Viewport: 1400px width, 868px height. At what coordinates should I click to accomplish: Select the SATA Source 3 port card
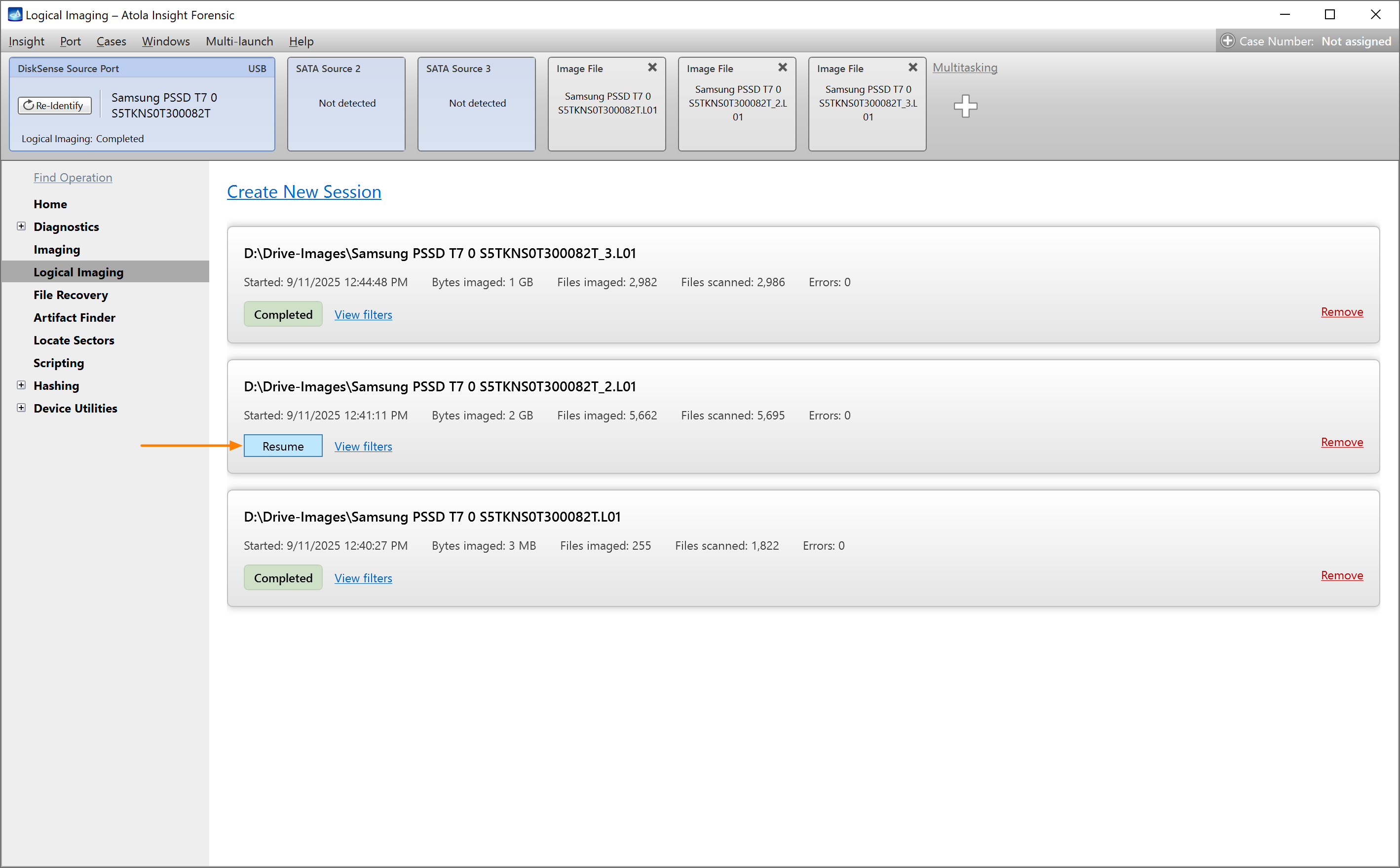[x=476, y=104]
